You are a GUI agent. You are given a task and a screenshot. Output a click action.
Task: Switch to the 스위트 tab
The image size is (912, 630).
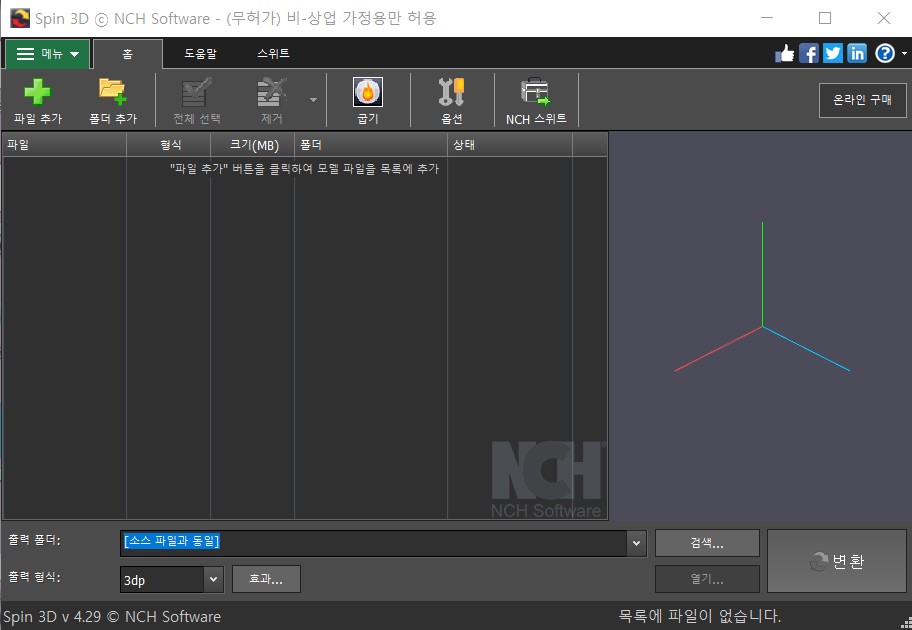pos(273,54)
